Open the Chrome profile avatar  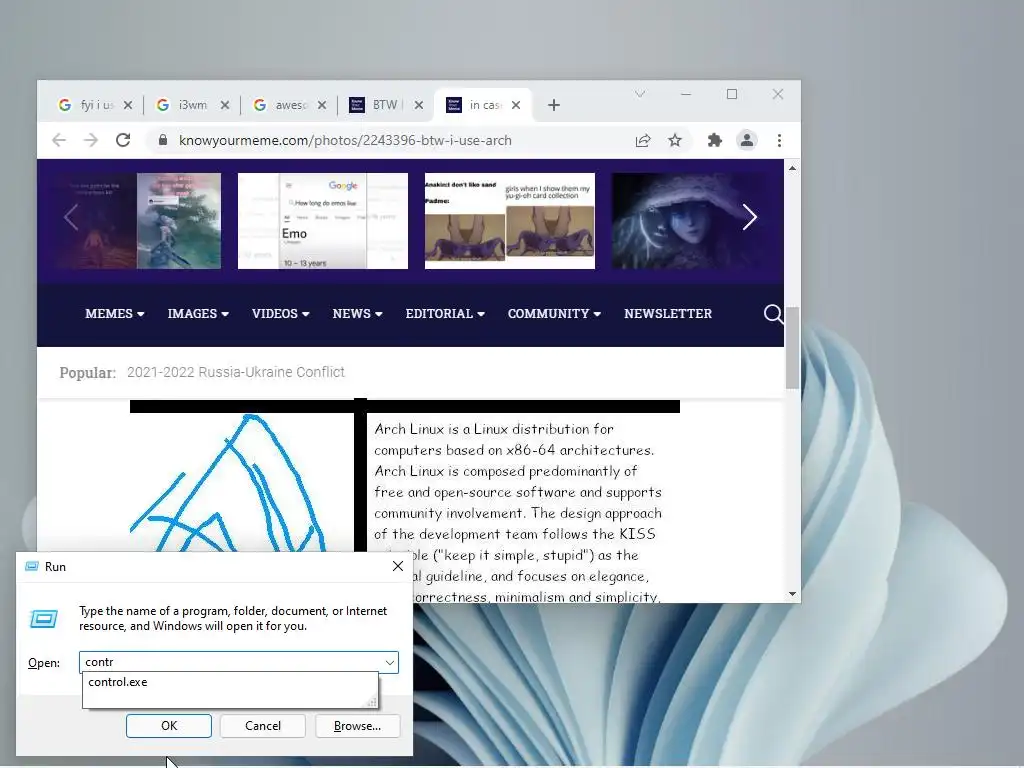coord(746,140)
